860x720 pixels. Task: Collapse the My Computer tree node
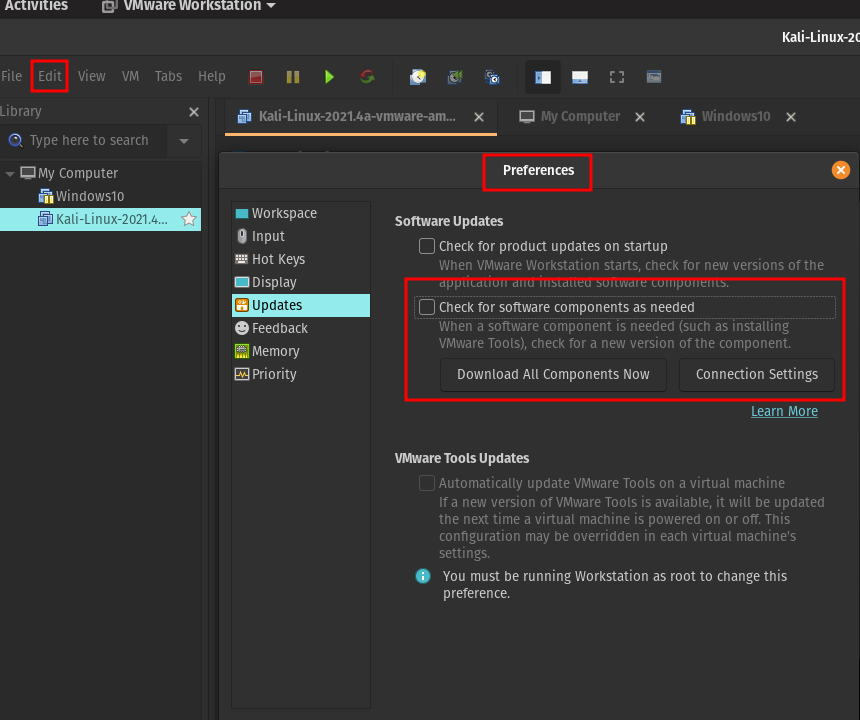[9, 174]
